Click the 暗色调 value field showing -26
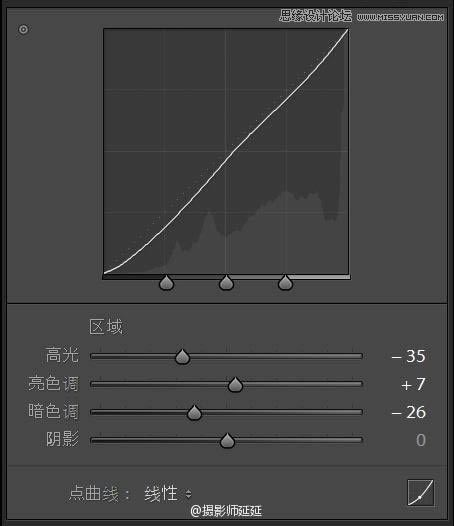 point(408,412)
